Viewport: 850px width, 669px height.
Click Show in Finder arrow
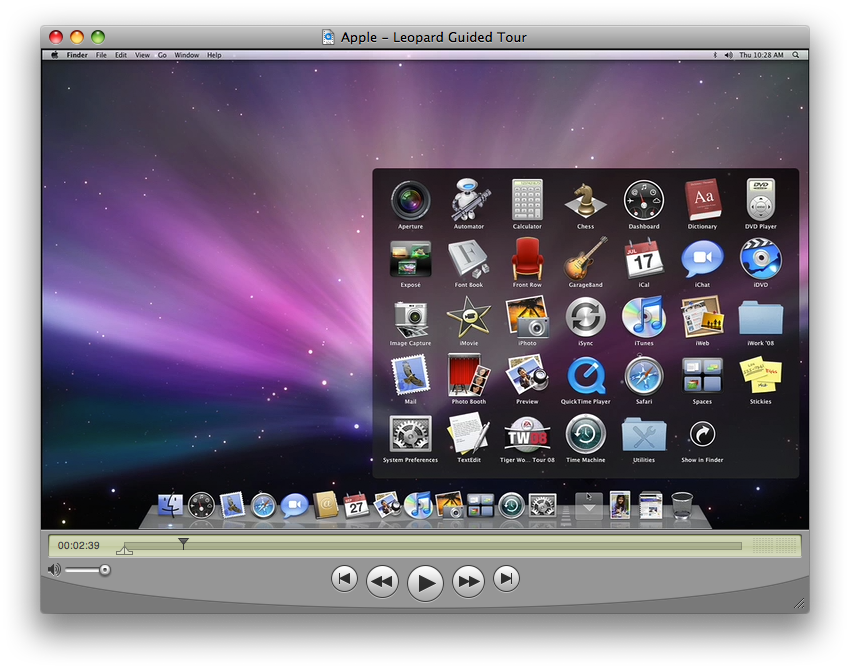pos(702,434)
